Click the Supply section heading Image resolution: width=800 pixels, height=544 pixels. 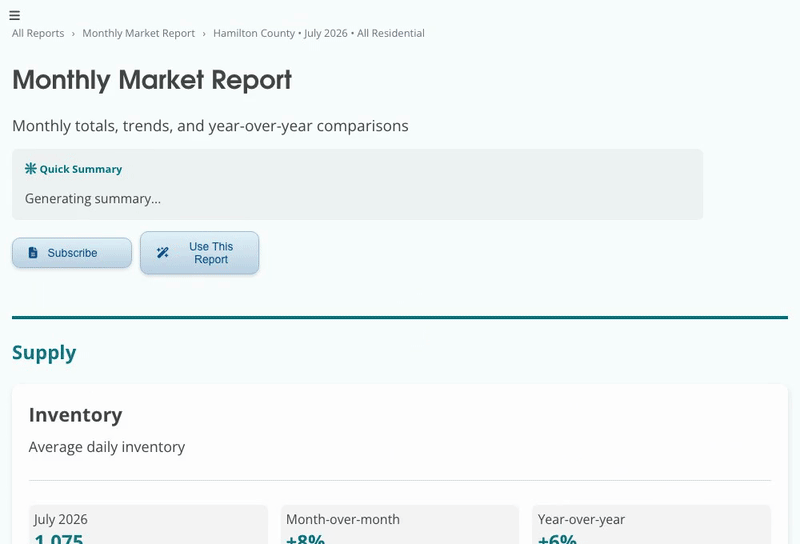(x=44, y=353)
